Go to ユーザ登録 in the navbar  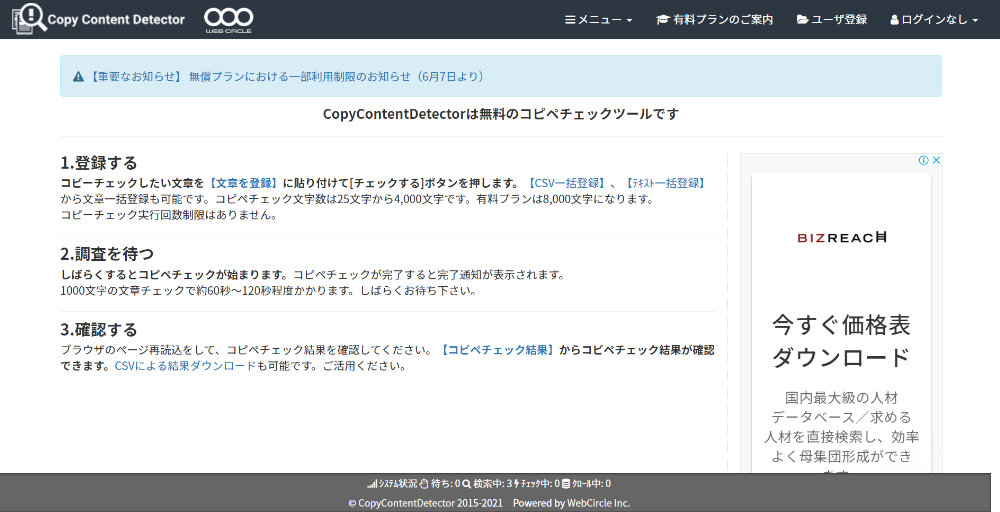(x=832, y=20)
